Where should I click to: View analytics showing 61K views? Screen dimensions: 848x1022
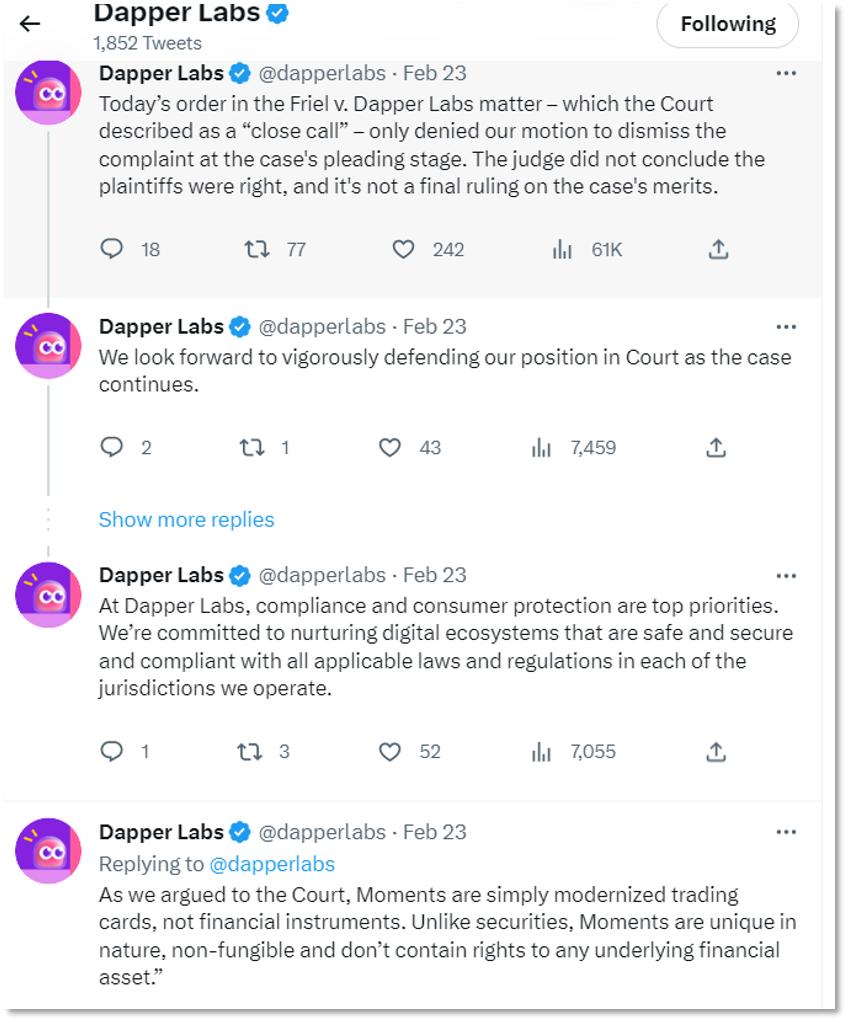(x=562, y=249)
